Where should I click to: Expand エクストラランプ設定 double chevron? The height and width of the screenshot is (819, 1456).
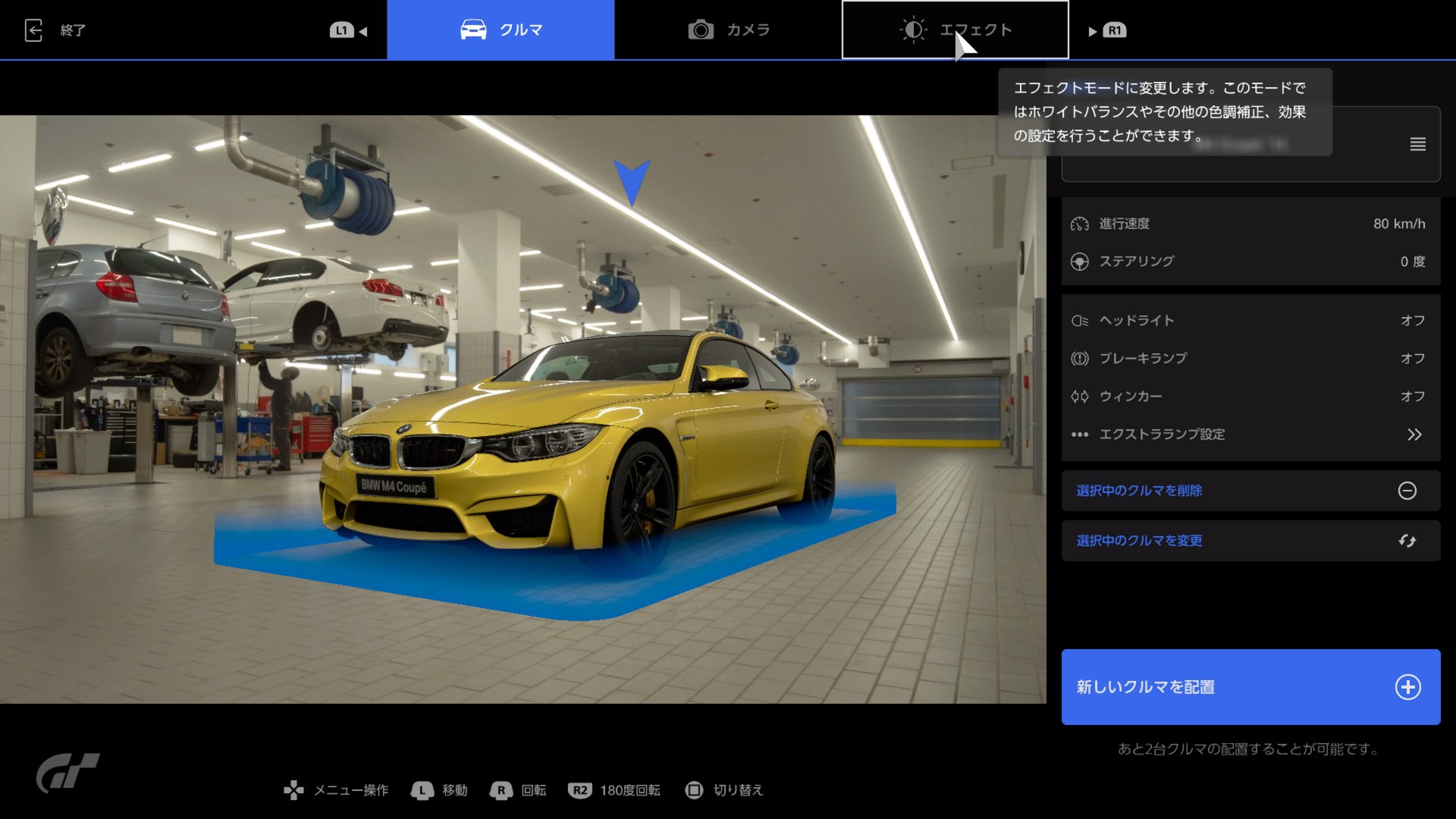(x=1414, y=435)
